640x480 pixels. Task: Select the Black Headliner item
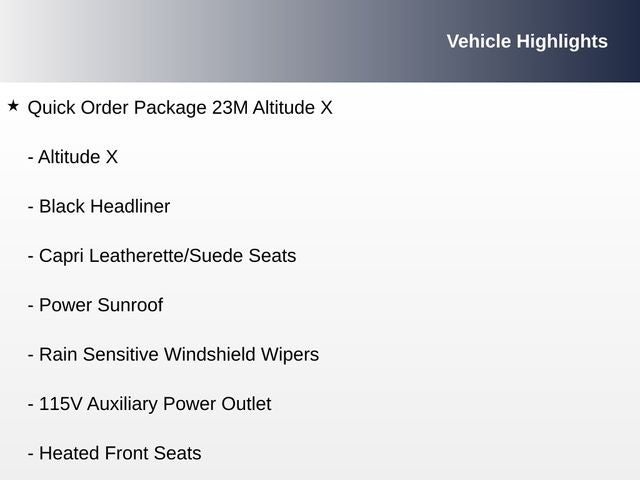(x=99, y=207)
